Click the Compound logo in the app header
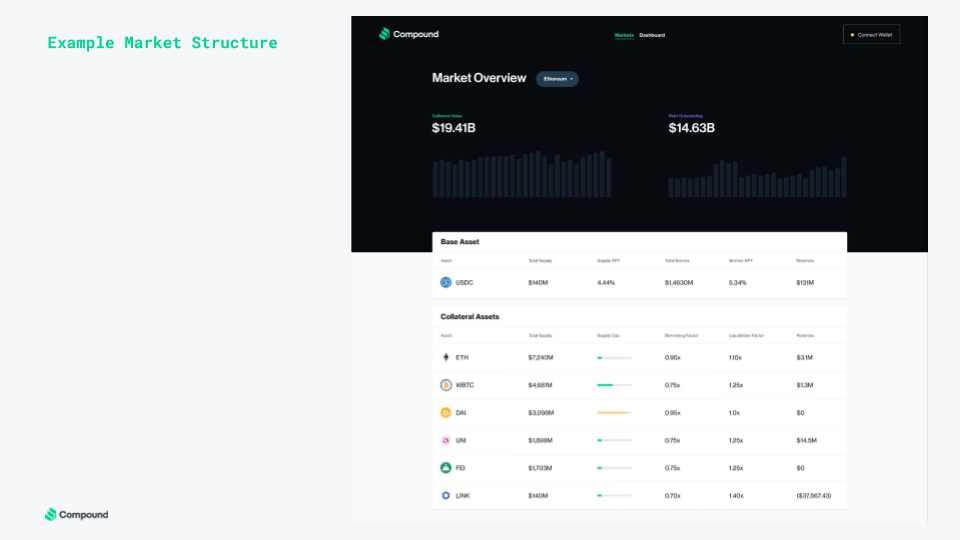 pyautogui.click(x=408, y=34)
